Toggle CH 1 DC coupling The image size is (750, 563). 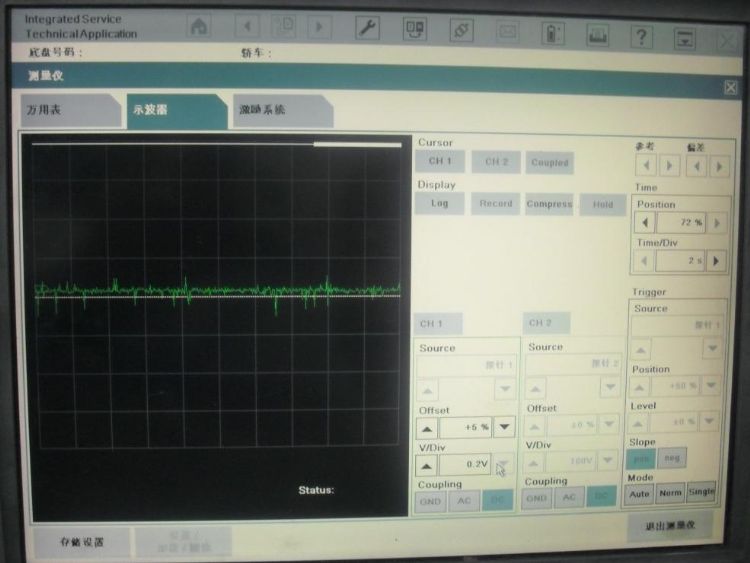[x=497, y=500]
